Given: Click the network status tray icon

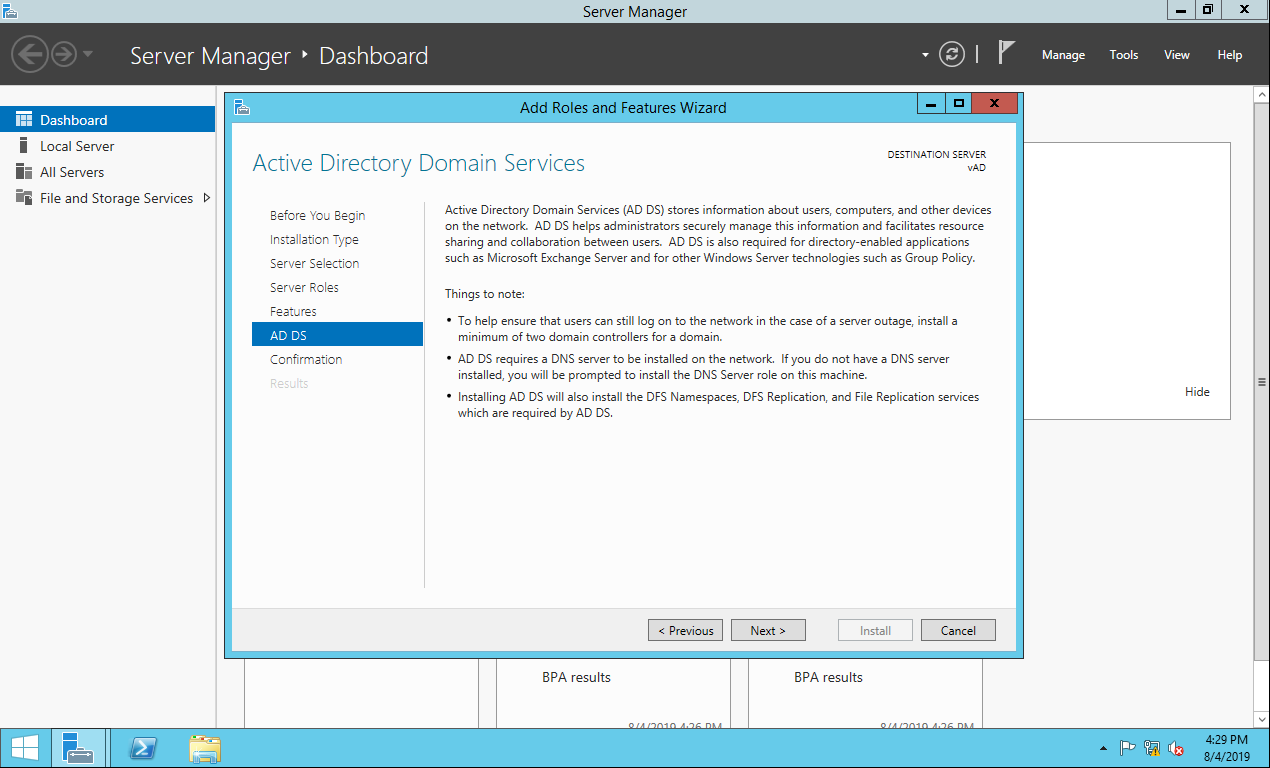Looking at the screenshot, I should pos(1152,748).
